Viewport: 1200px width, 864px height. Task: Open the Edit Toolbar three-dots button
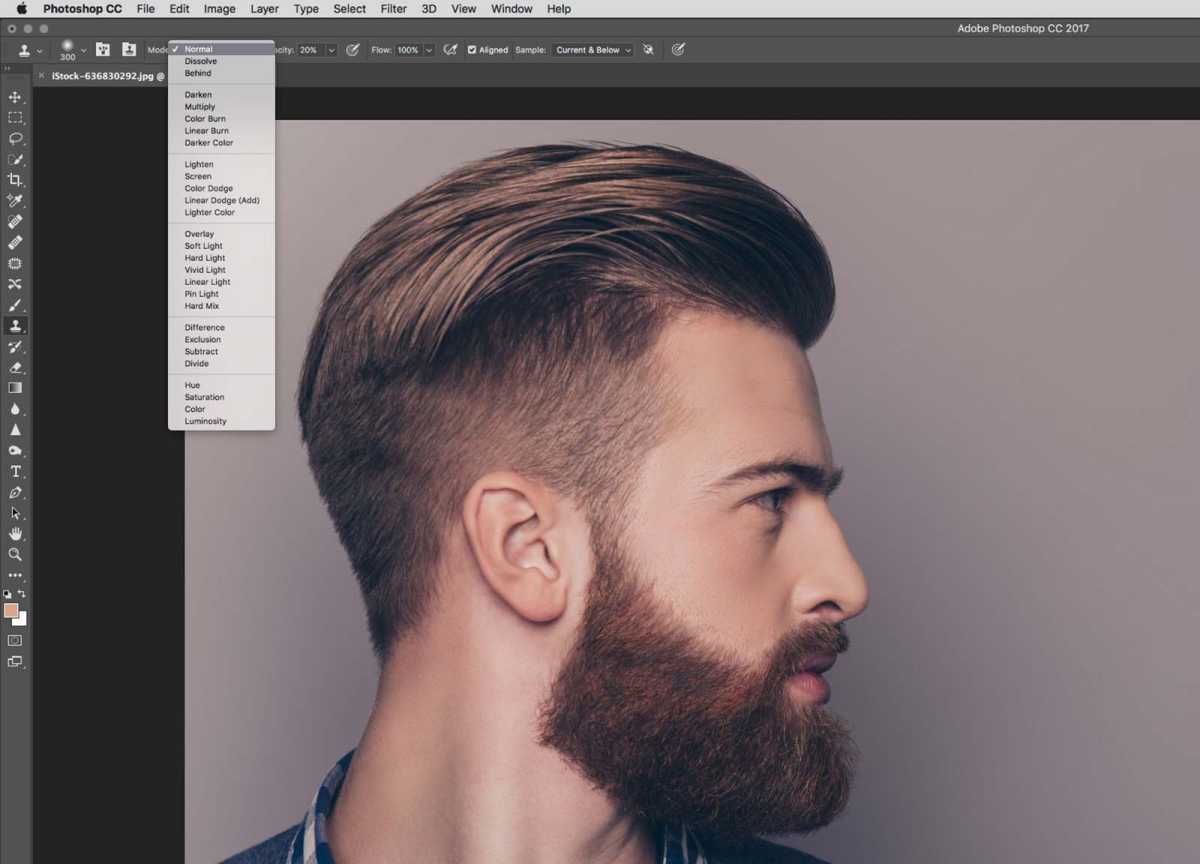click(x=15, y=575)
